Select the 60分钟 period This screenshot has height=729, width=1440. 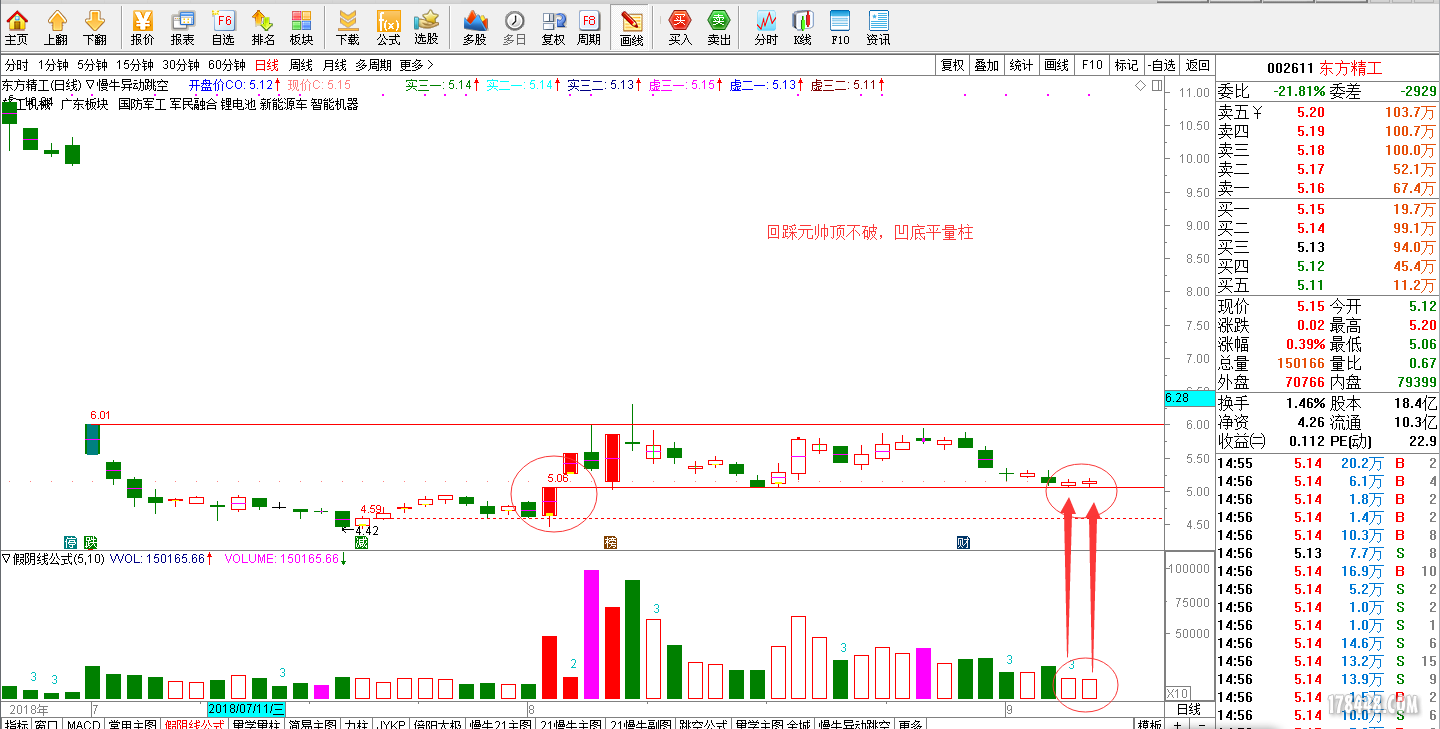tap(228, 65)
